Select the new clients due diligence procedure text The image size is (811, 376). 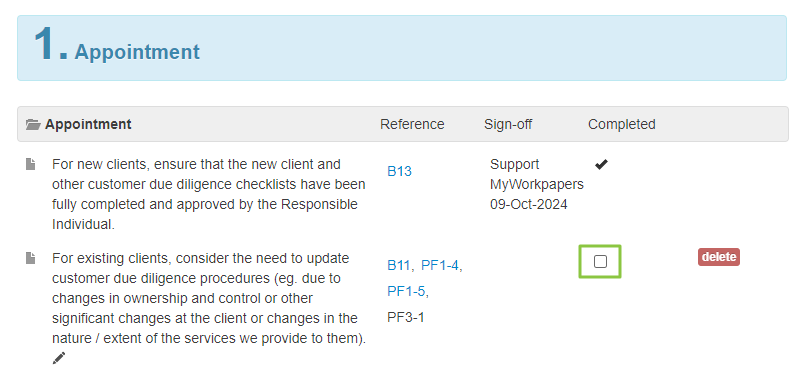click(208, 194)
